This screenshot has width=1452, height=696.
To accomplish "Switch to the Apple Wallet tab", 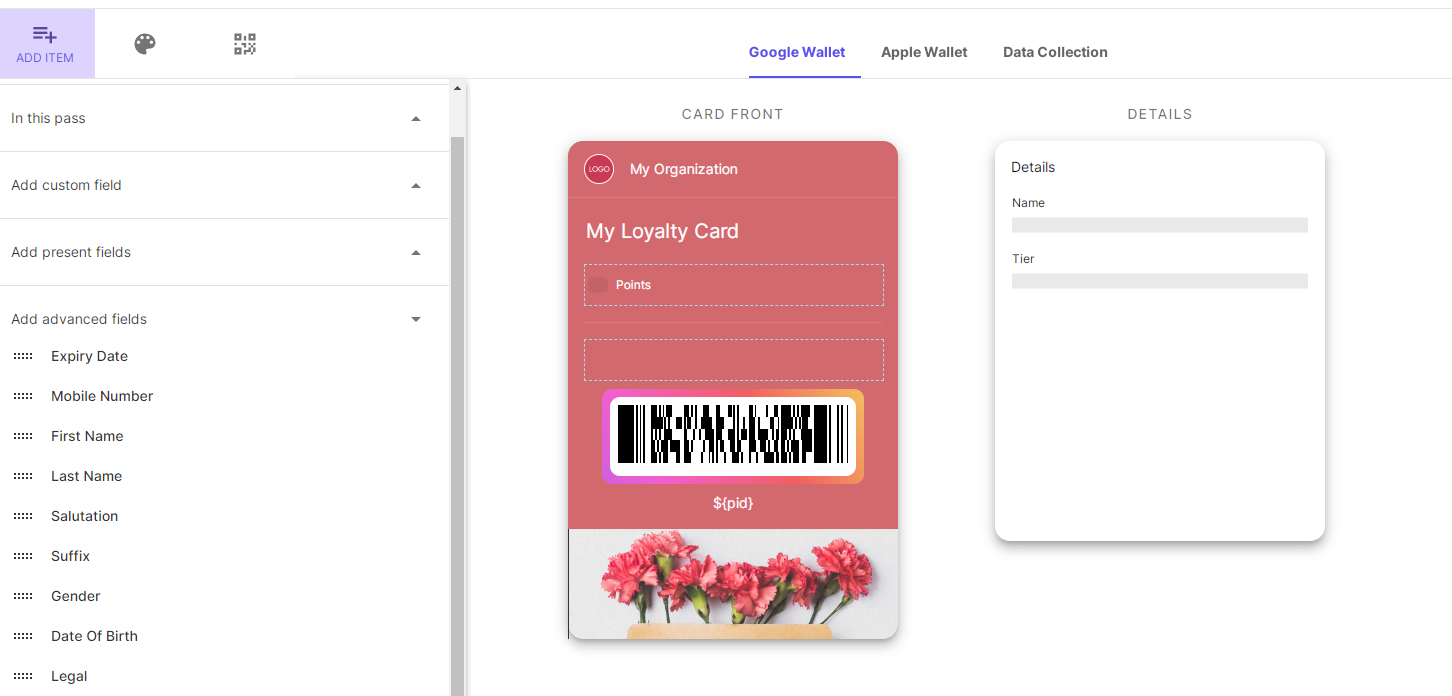I will click(x=924, y=52).
